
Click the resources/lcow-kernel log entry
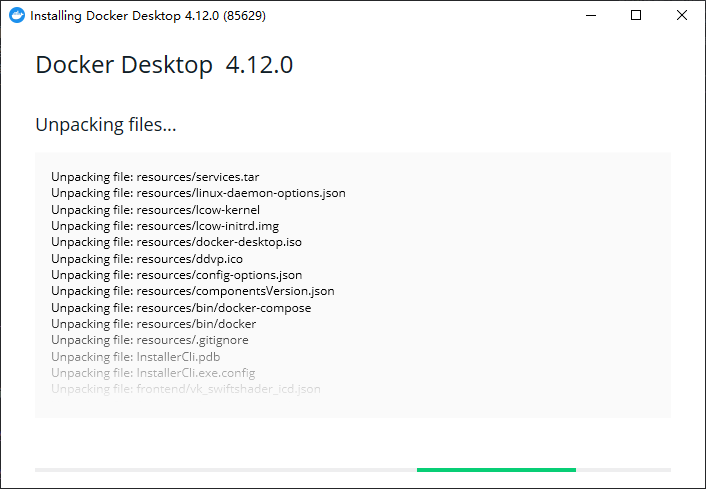coord(155,210)
